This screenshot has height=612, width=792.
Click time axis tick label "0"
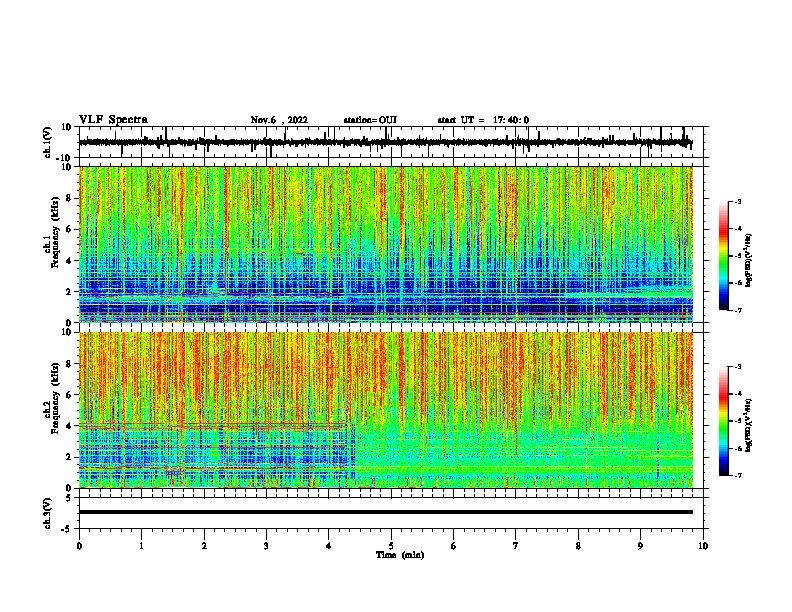(79, 546)
